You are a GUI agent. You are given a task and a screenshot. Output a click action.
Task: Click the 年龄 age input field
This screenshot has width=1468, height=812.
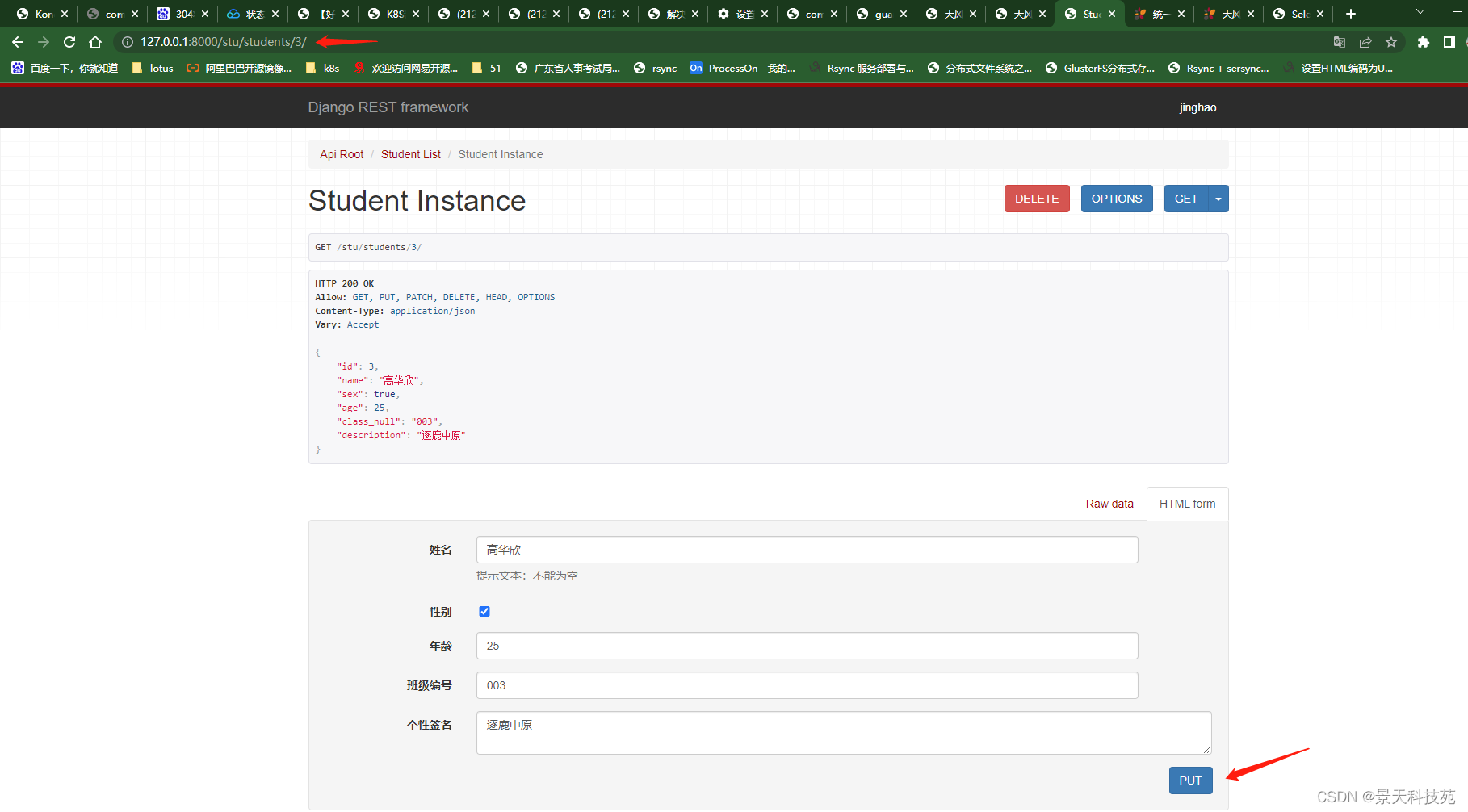tap(807, 646)
